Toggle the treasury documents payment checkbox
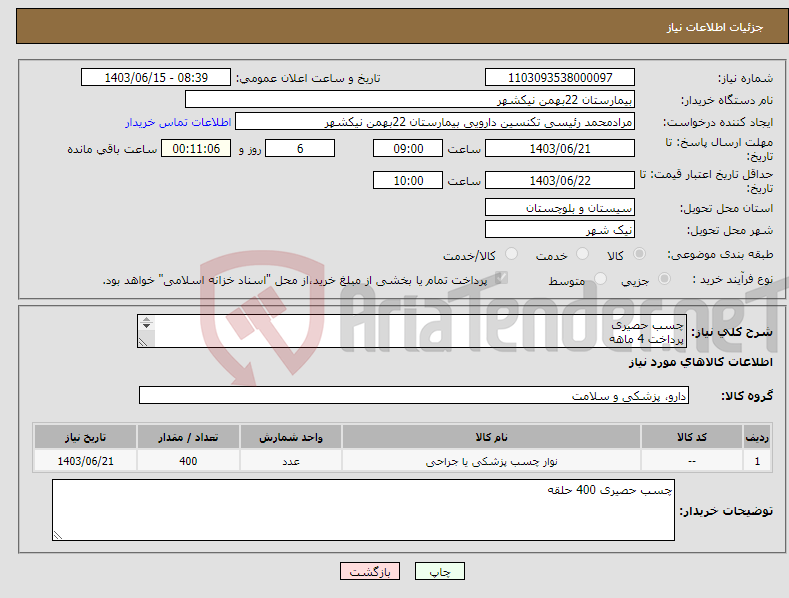Image resolution: width=789 pixels, height=598 pixels. 501,278
